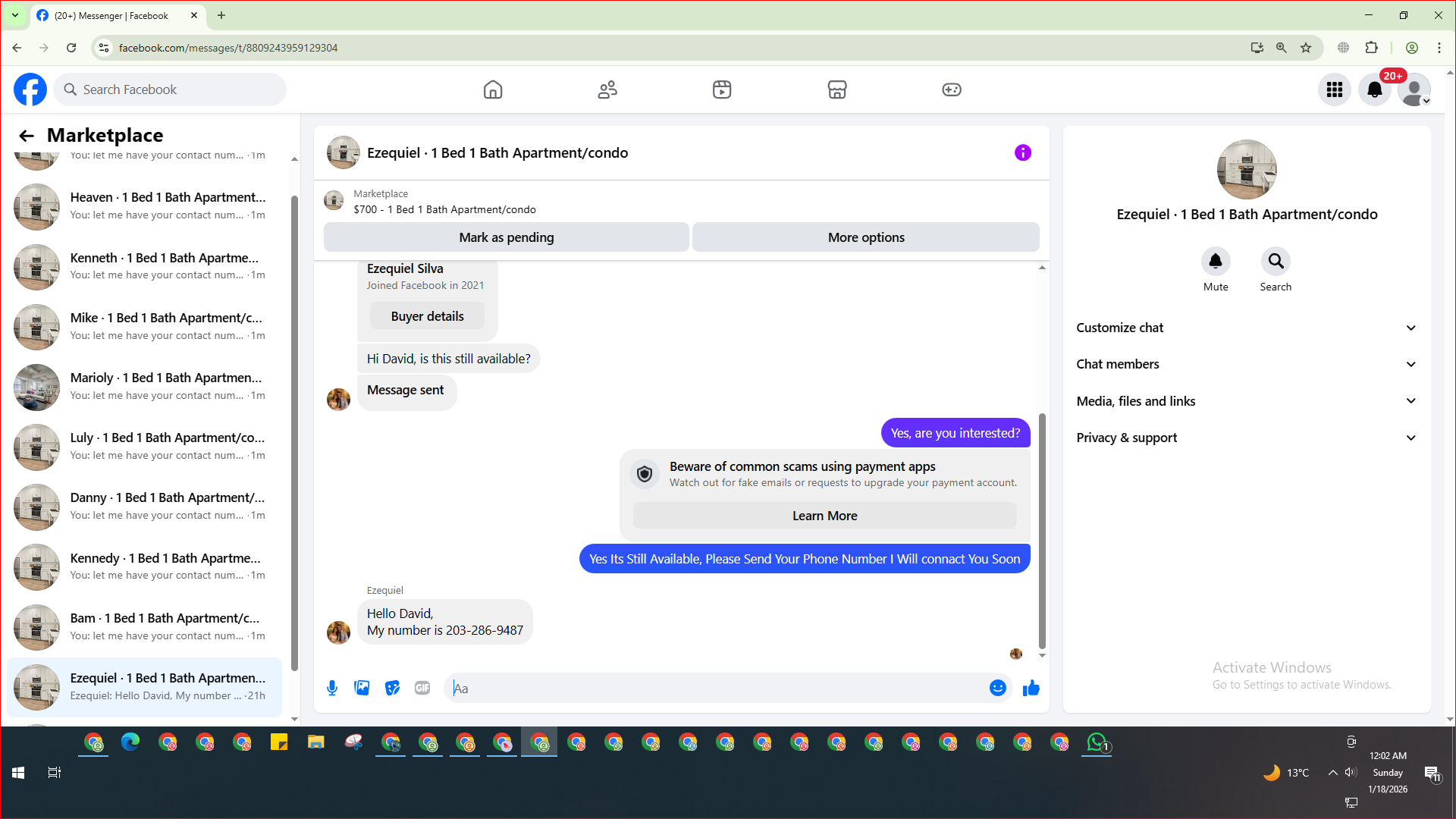Search in conversation with magnifier icon
Image resolution: width=1456 pixels, height=819 pixels.
pos(1276,262)
